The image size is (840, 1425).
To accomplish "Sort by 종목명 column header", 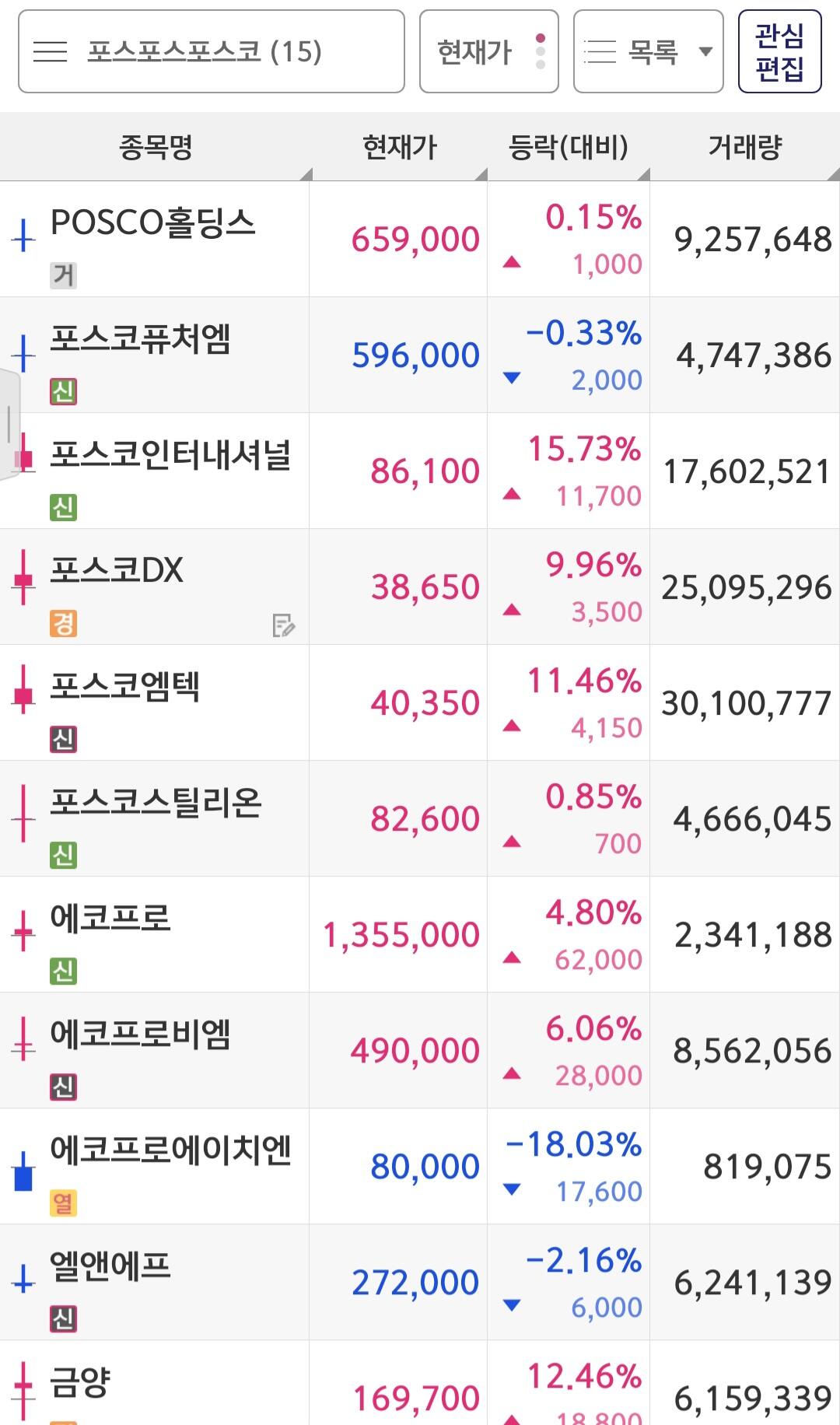I will coord(155,147).
